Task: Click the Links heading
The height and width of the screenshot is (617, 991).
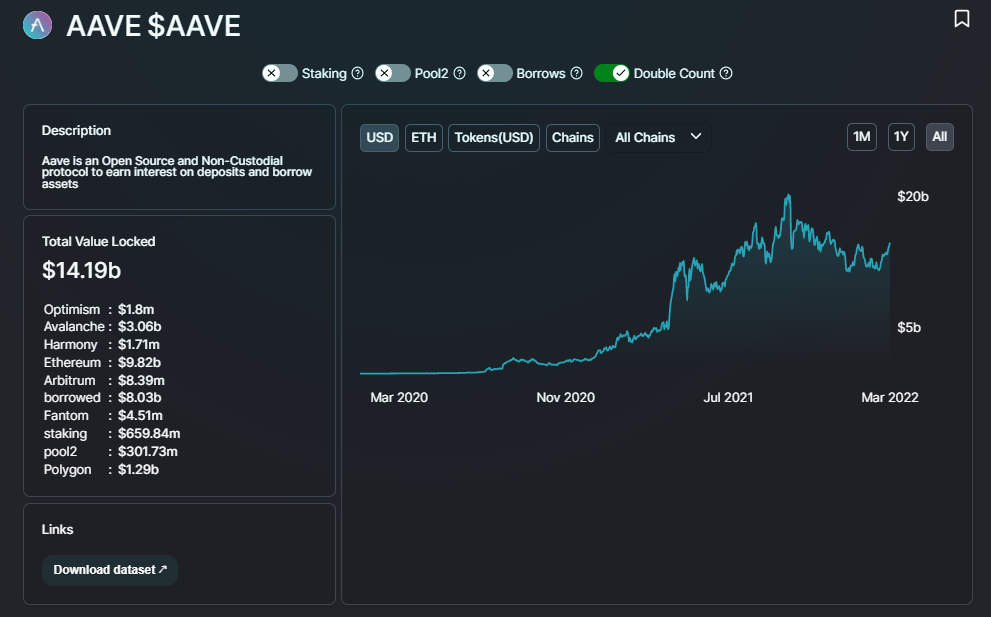Action: (x=58, y=530)
